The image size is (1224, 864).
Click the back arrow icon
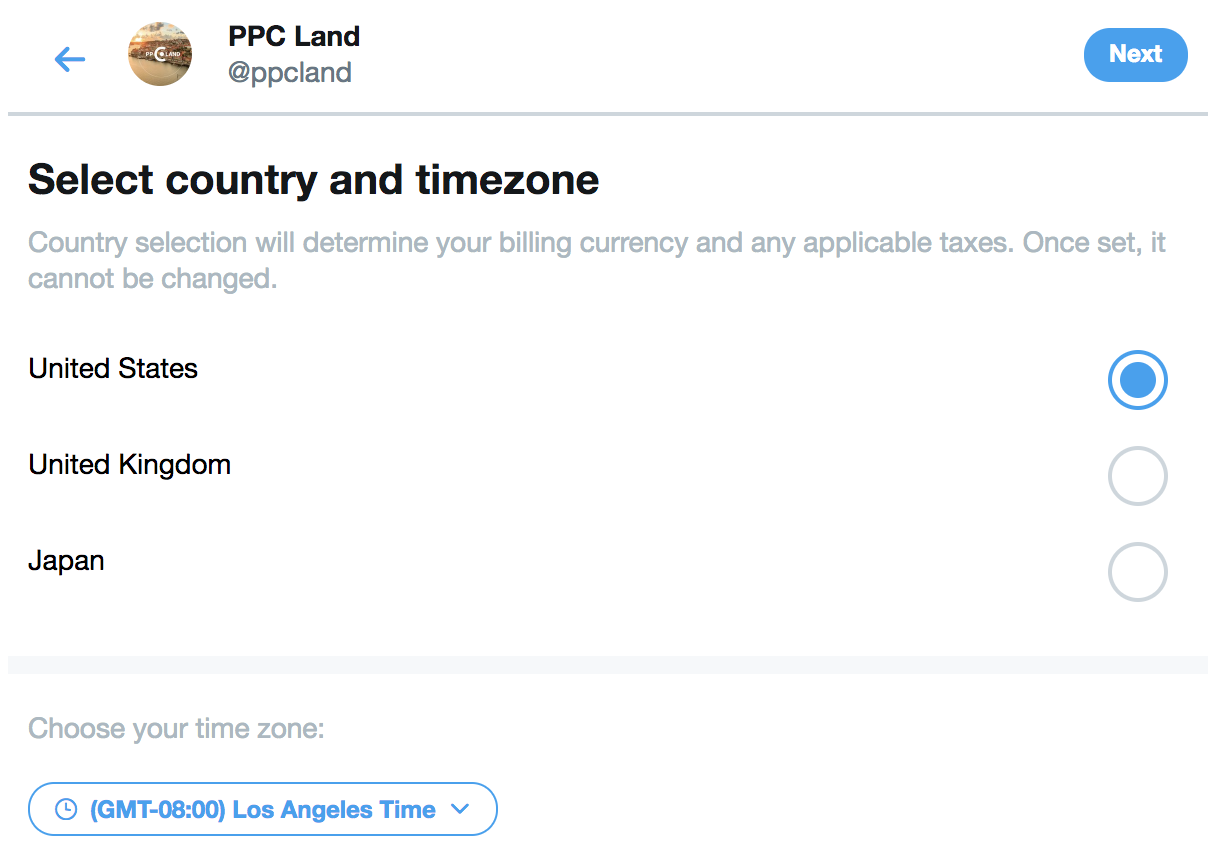click(70, 59)
